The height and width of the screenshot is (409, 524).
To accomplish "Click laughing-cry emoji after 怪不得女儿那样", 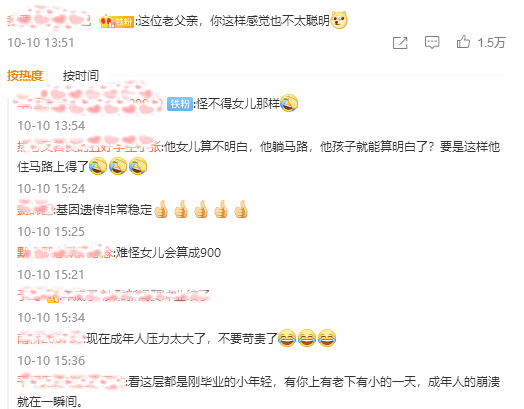I will 289,103.
